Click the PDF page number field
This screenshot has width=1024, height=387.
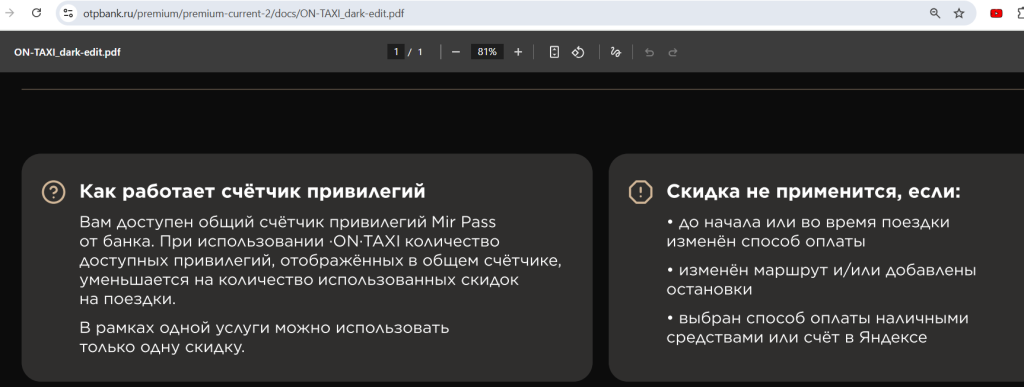(x=396, y=52)
